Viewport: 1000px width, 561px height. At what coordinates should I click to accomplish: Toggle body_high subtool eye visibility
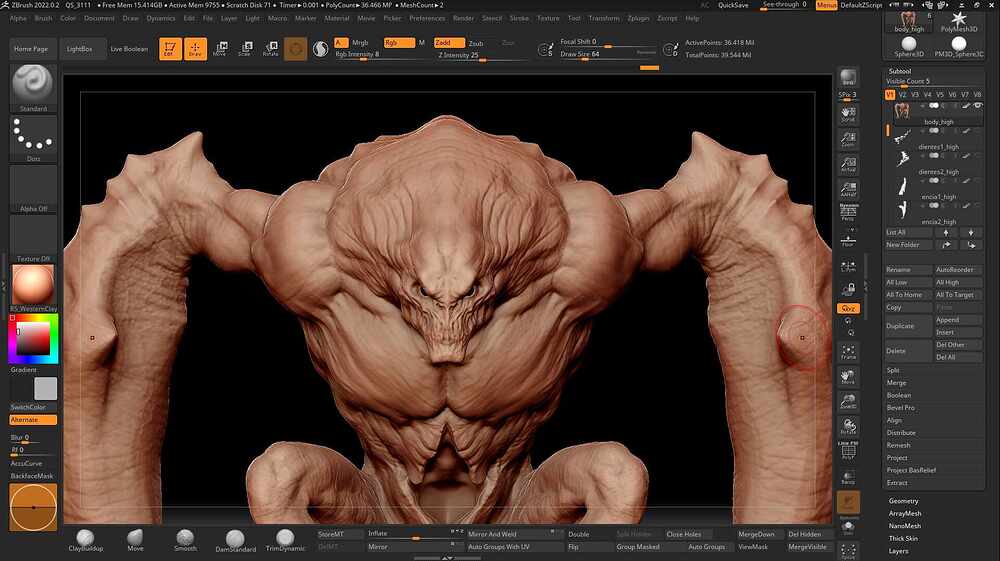tap(978, 106)
